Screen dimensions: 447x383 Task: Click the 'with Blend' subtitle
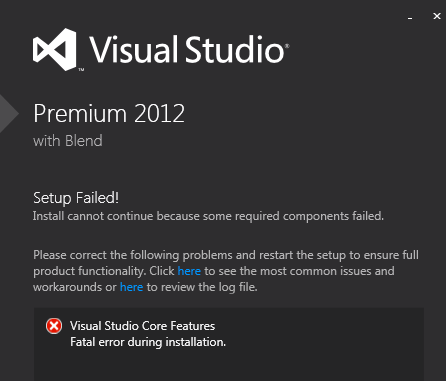tap(68, 141)
